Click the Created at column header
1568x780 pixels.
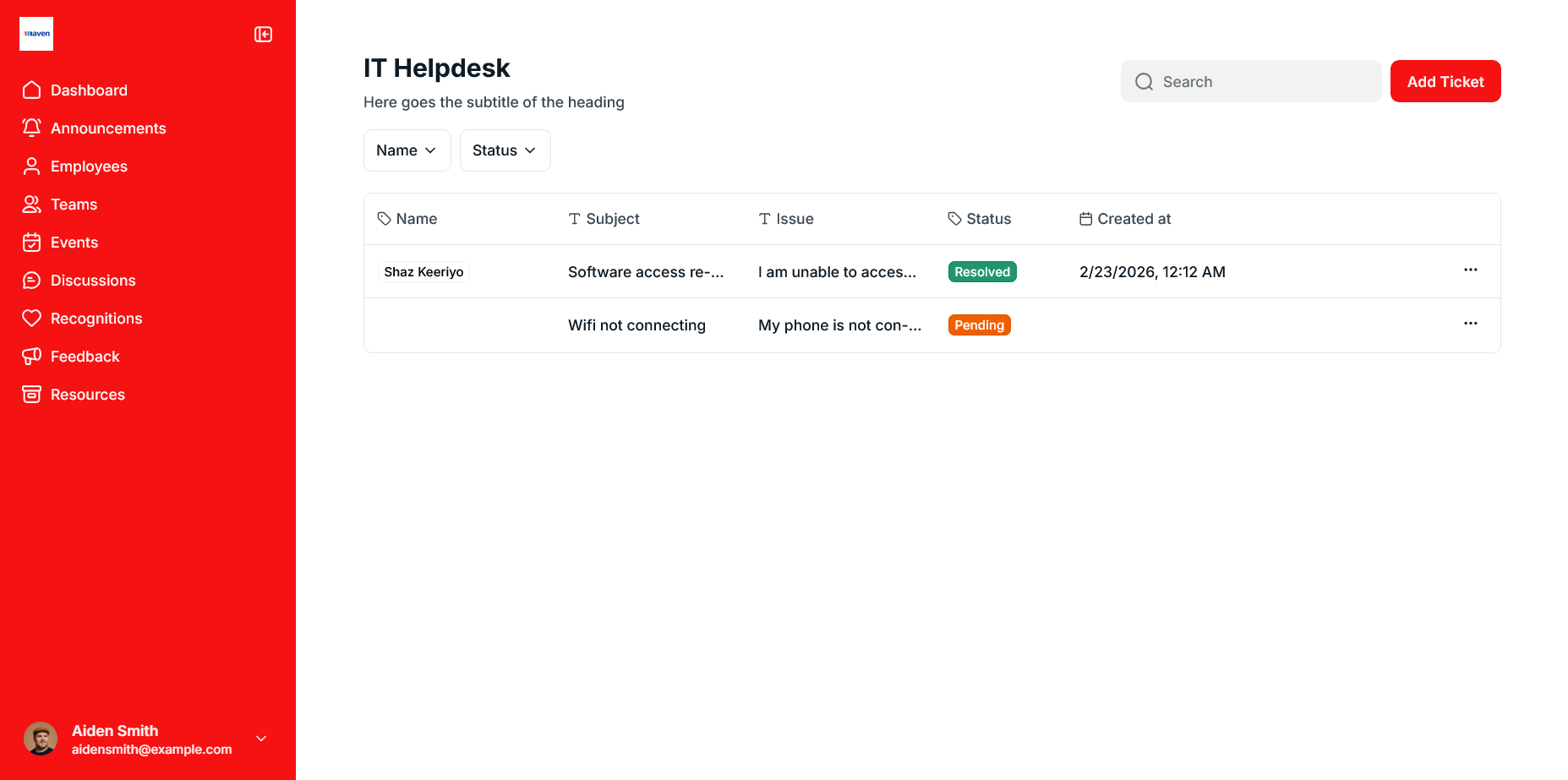click(x=1133, y=219)
